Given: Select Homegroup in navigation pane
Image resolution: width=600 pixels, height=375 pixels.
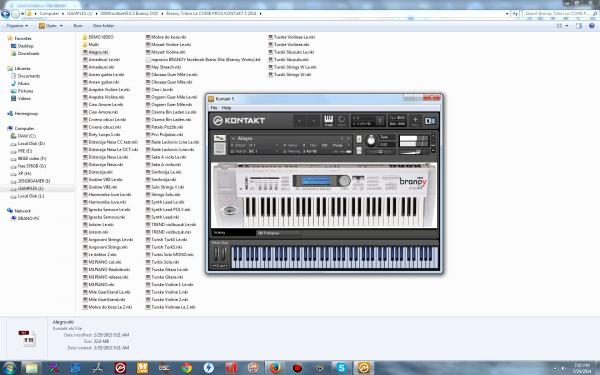Looking at the screenshot, I should coord(23,114).
